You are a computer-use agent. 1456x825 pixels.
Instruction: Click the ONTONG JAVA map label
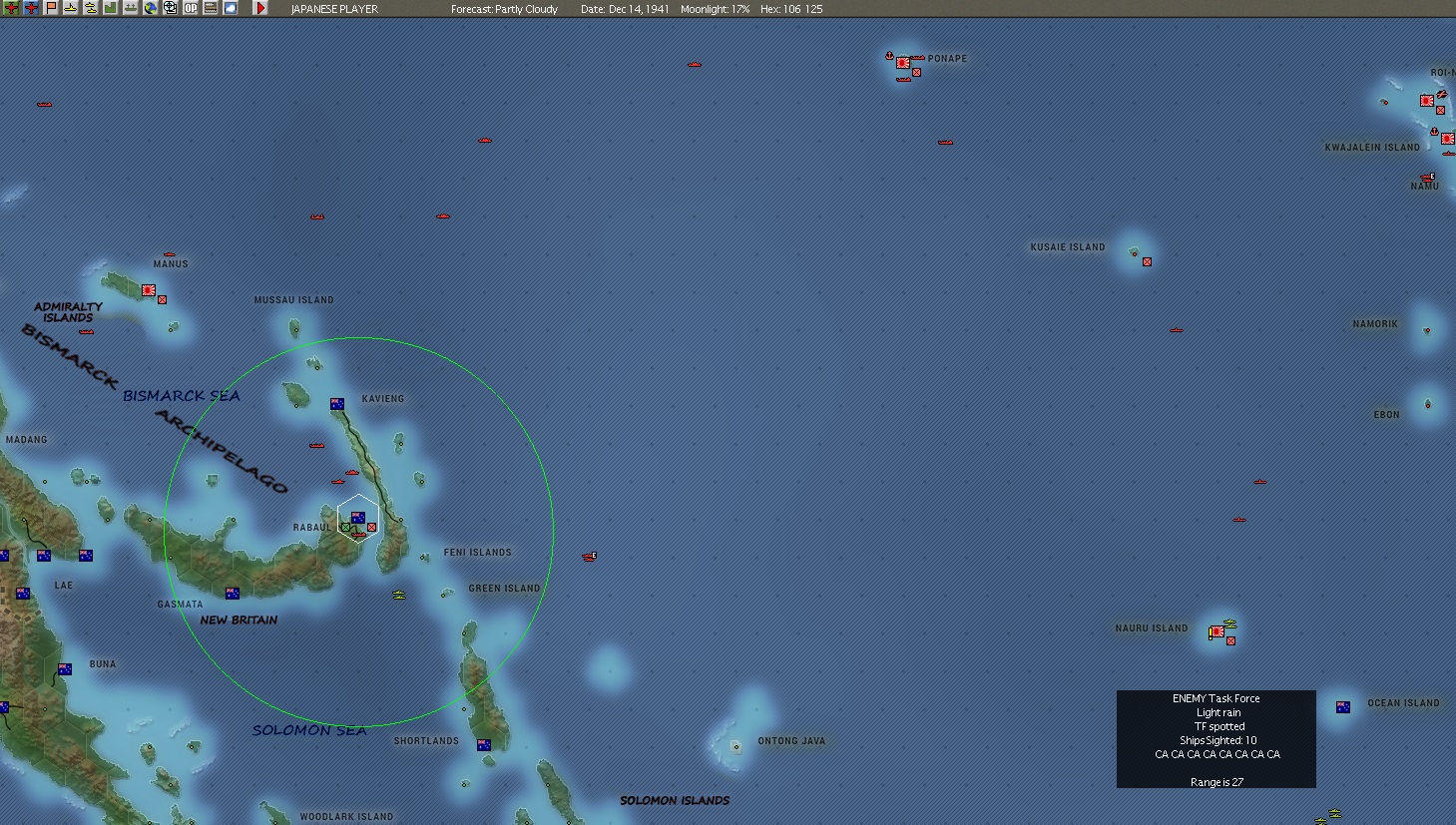coord(792,740)
